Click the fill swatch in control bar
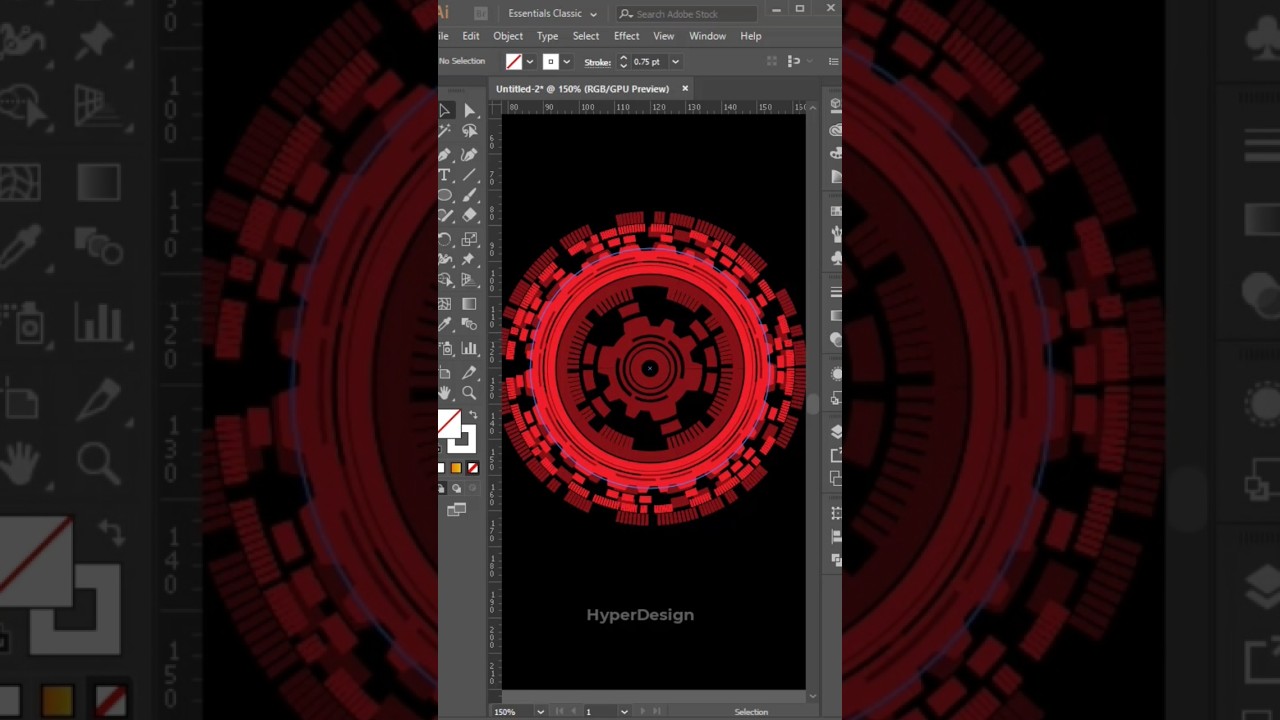Screen dimensions: 1280x720 514,62
